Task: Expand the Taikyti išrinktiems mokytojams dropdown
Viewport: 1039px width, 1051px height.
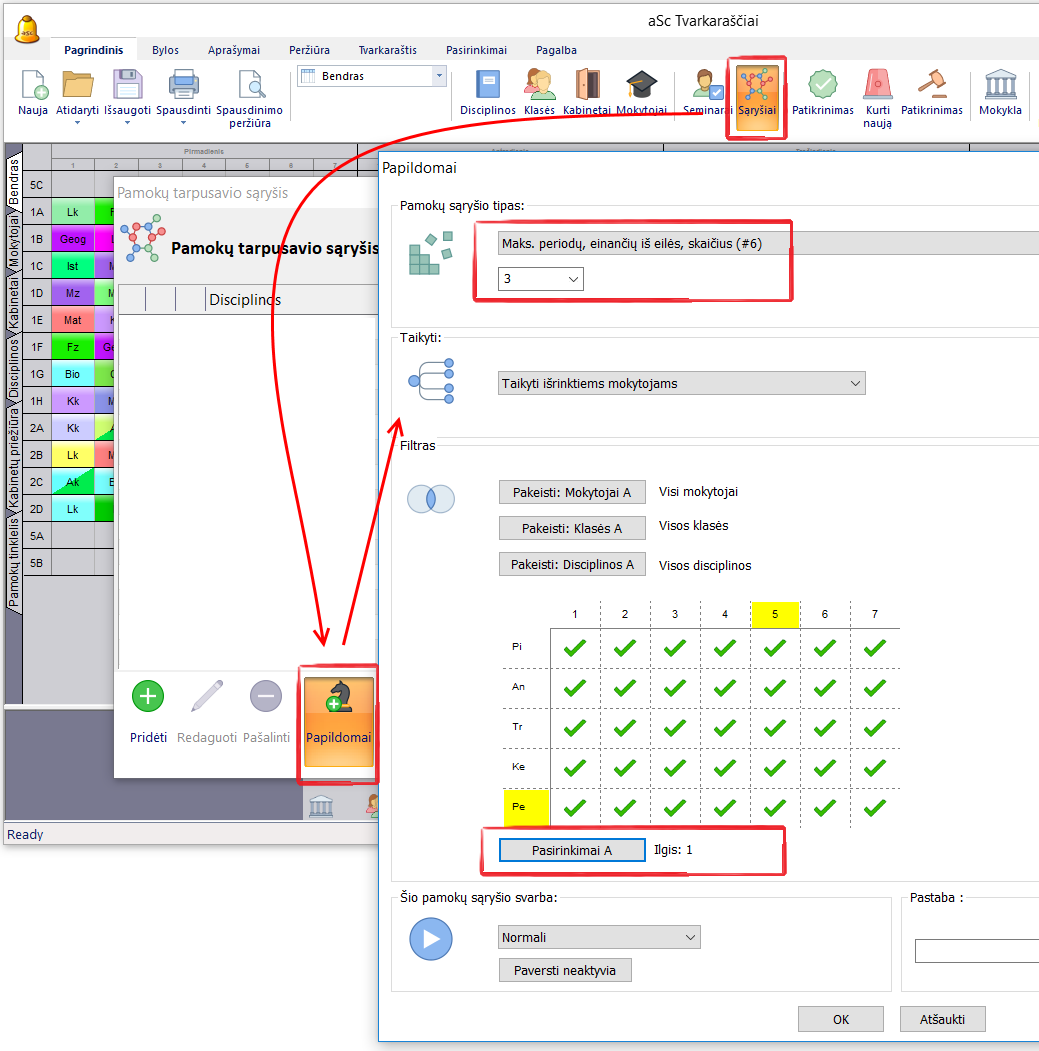Action: (x=681, y=383)
